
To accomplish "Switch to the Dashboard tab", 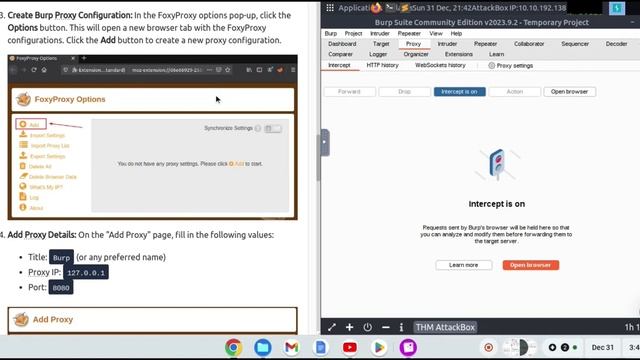I will (342, 44).
